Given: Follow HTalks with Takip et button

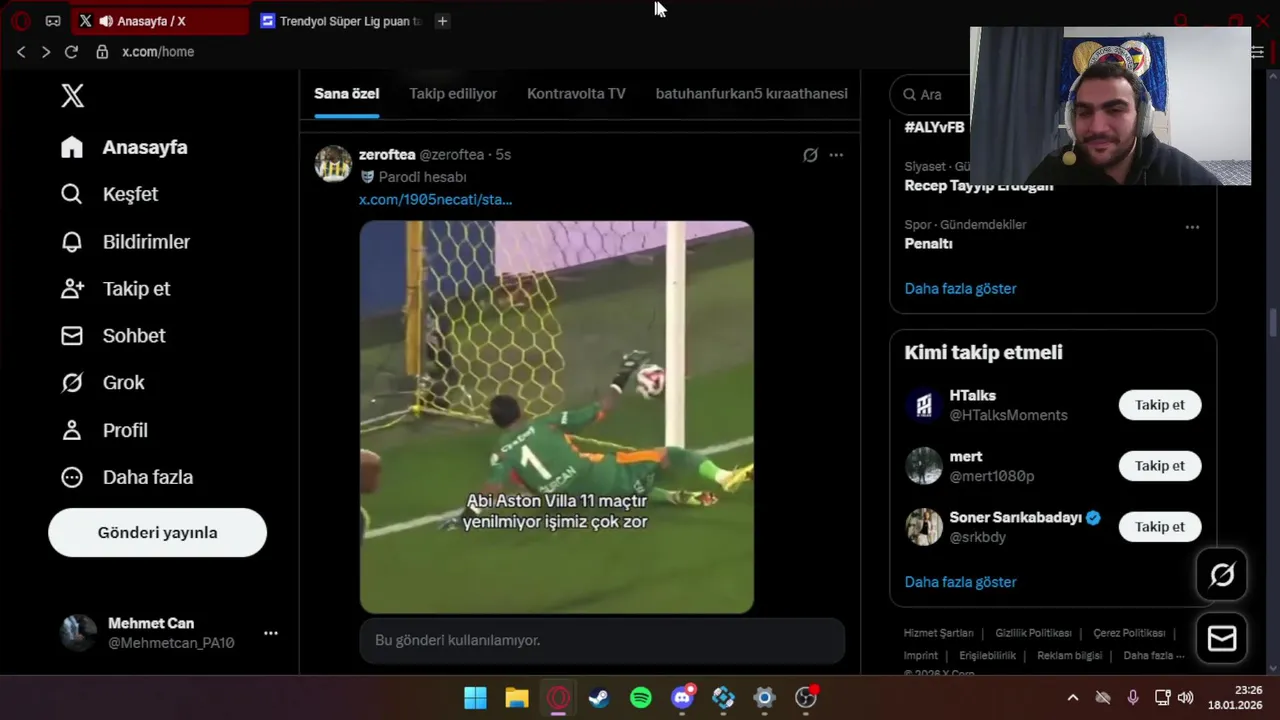Looking at the screenshot, I should tap(1159, 405).
